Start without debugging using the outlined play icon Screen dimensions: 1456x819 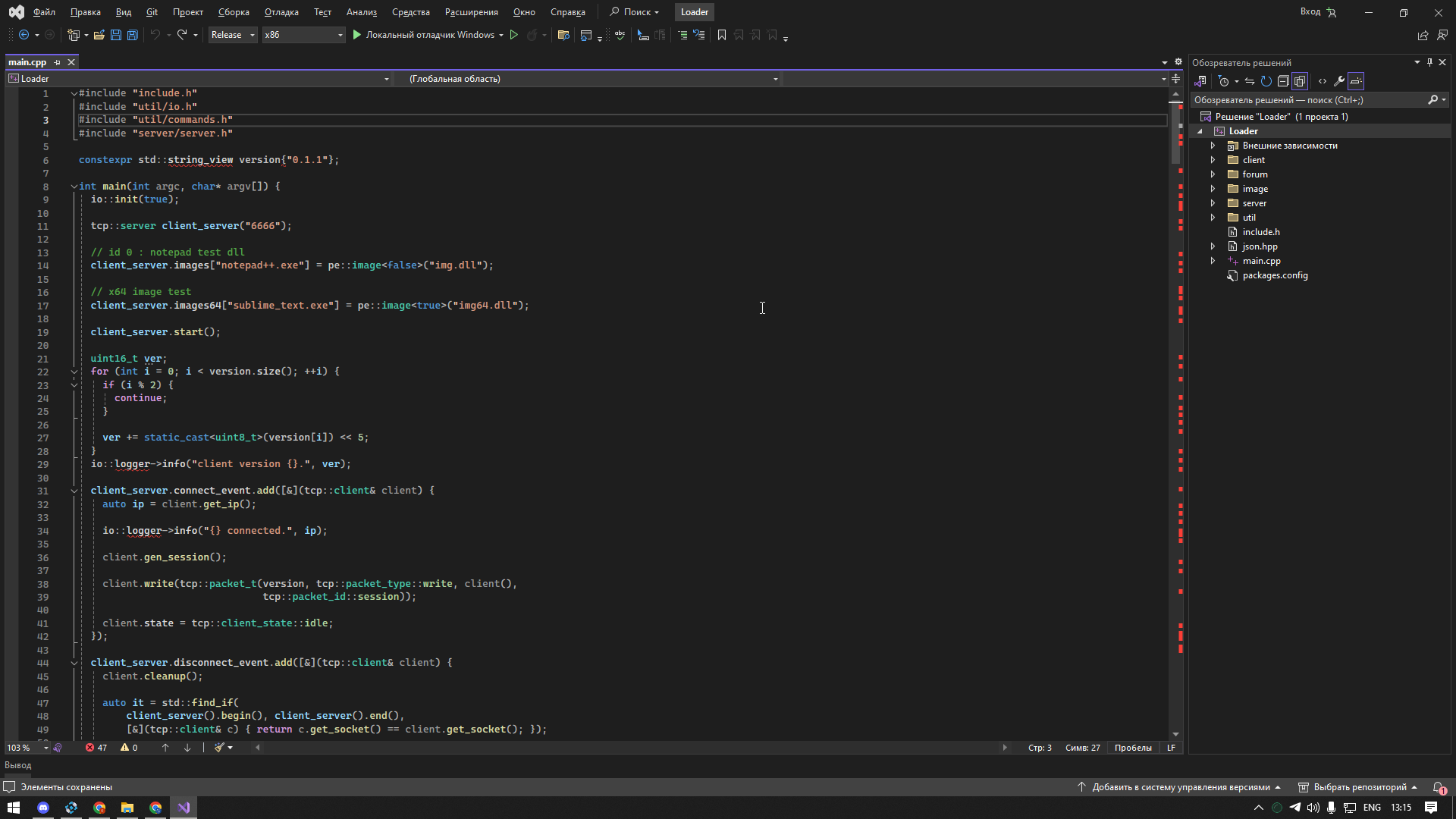(514, 35)
